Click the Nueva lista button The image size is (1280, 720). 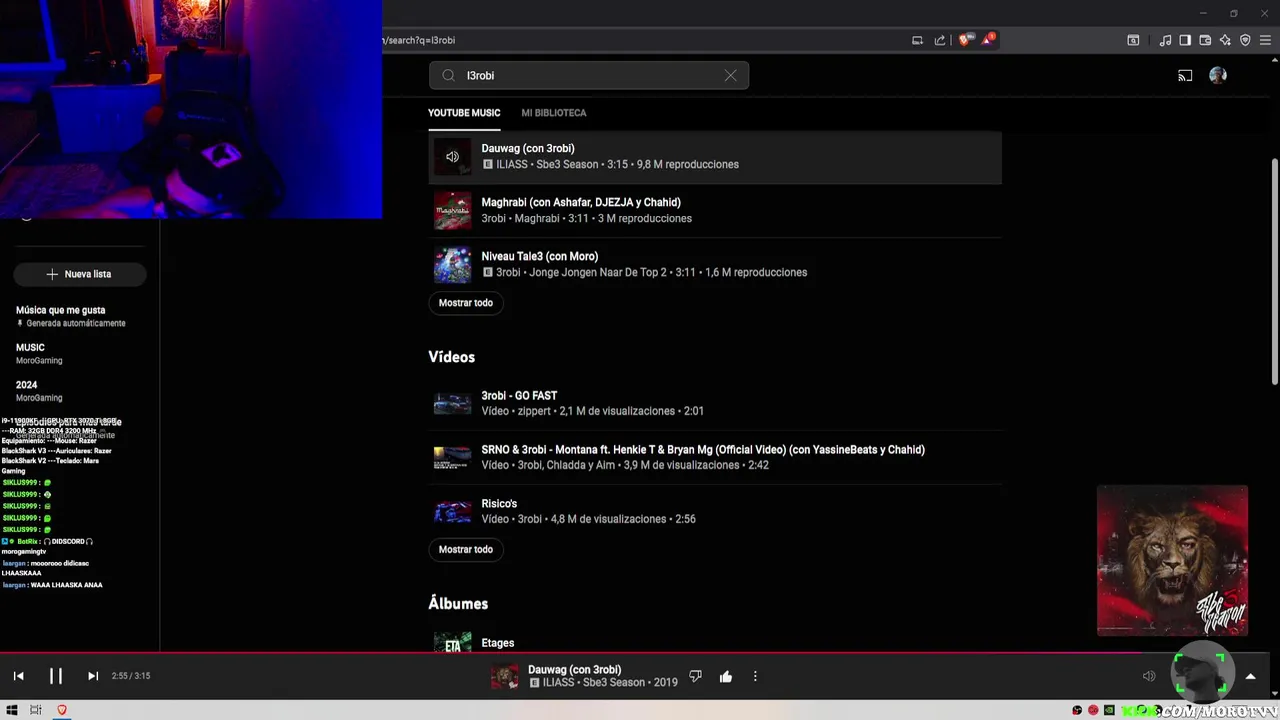[80, 274]
